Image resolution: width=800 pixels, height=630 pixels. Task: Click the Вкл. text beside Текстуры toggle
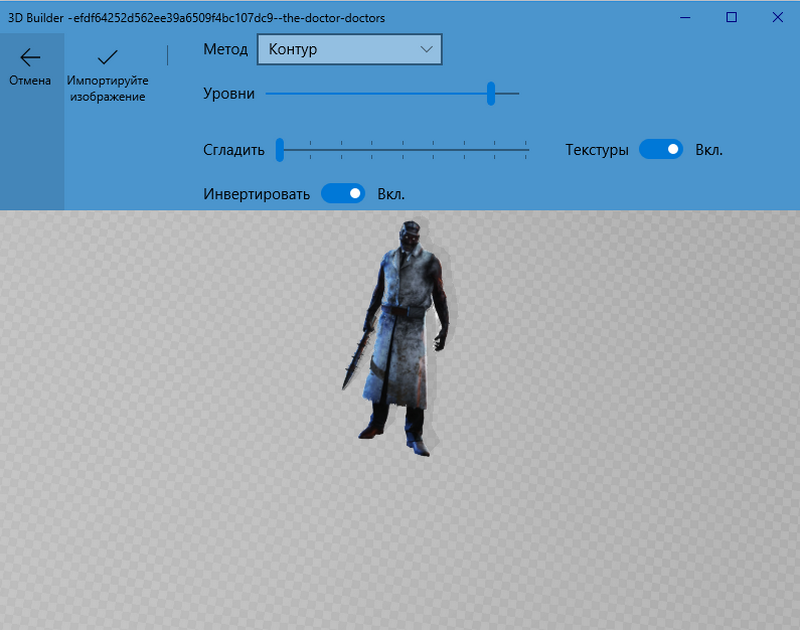pos(709,150)
